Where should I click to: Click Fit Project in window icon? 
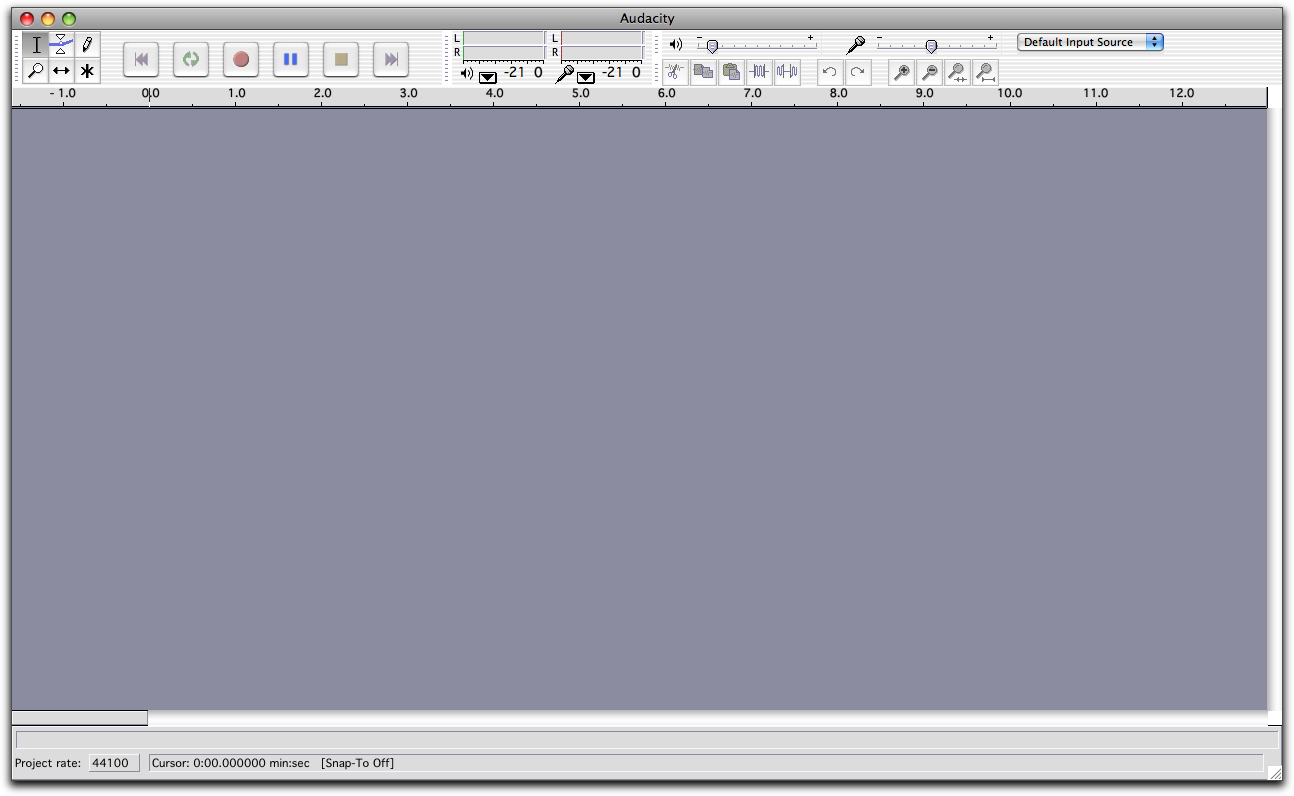985,72
